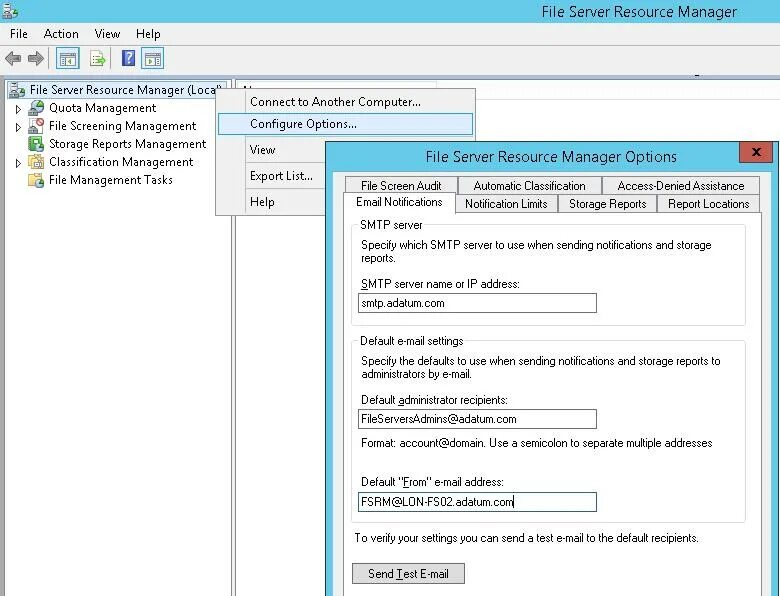Click the File Server Resource Manager title icon
The height and width of the screenshot is (596, 780).
click(9, 10)
